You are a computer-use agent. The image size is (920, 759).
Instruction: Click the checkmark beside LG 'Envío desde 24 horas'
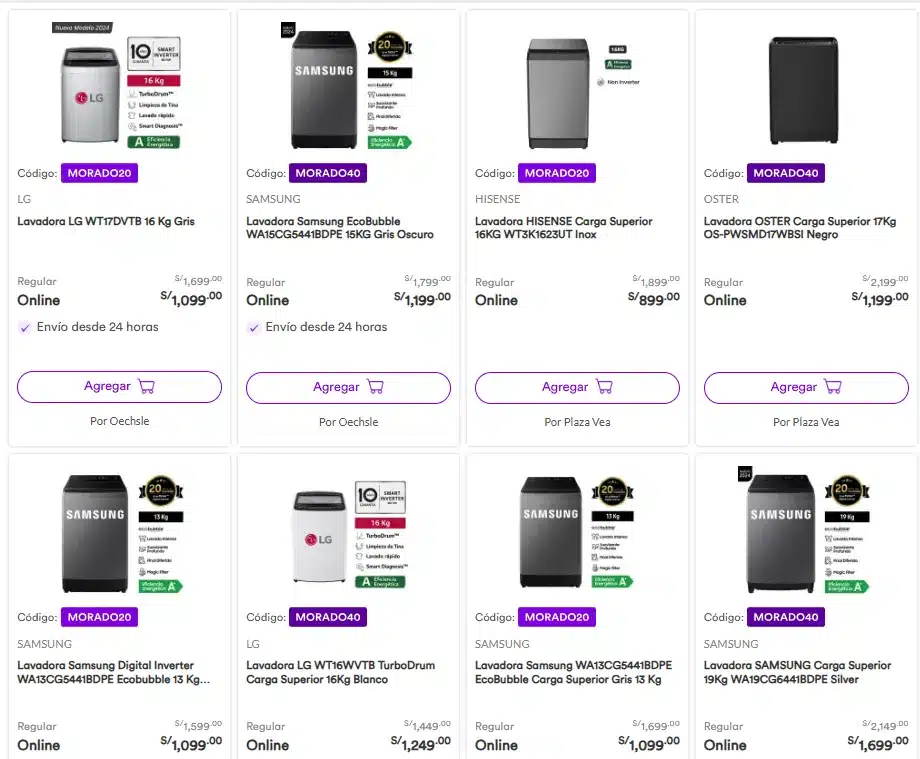coord(25,327)
